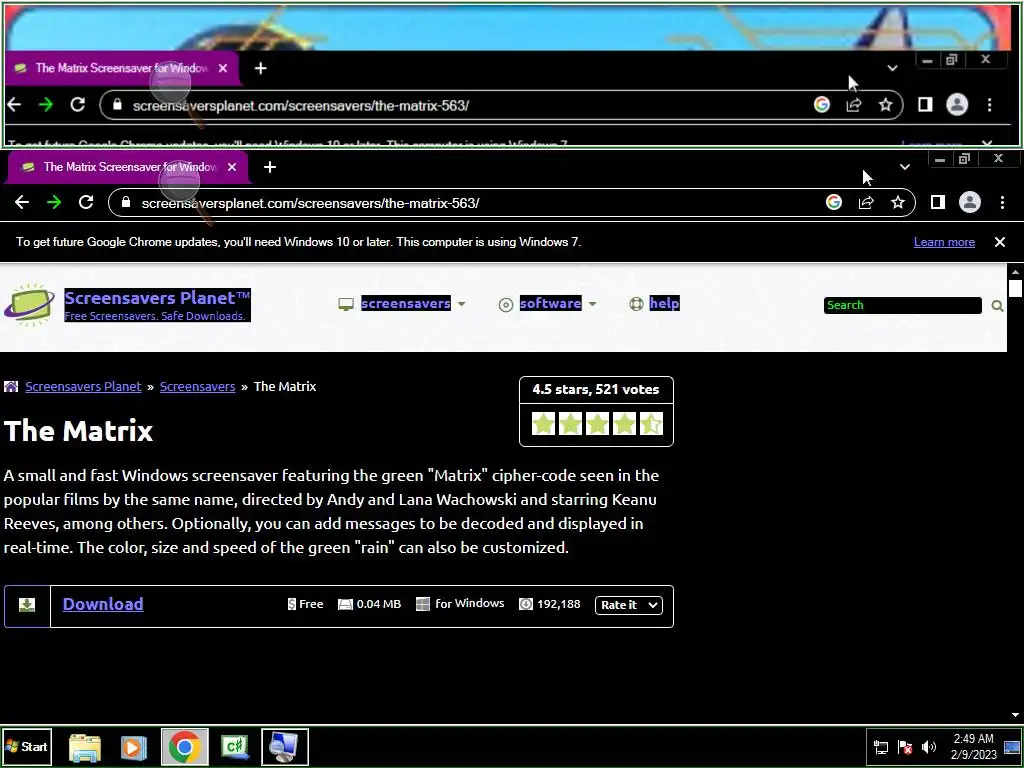The image size is (1024, 768).
Task: Click address bar URL in front window
Action: point(310,203)
